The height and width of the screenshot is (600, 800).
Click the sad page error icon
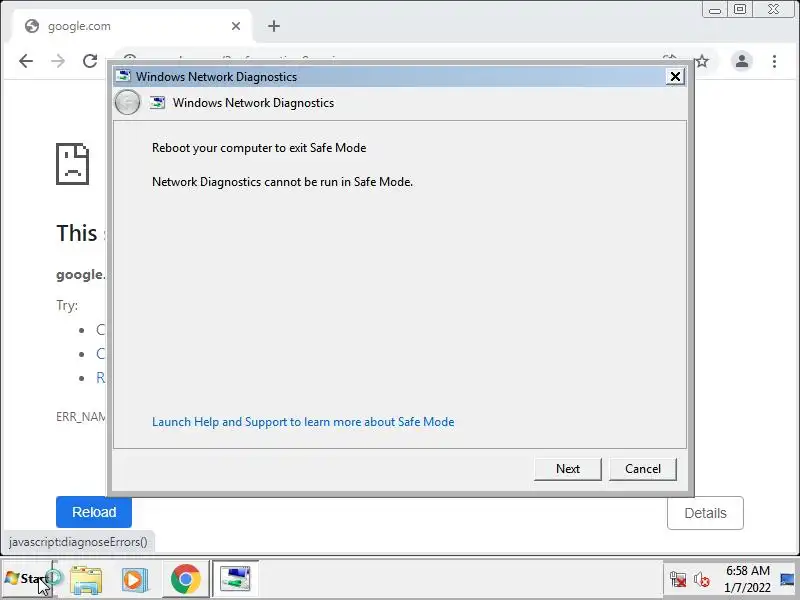[x=72, y=164]
